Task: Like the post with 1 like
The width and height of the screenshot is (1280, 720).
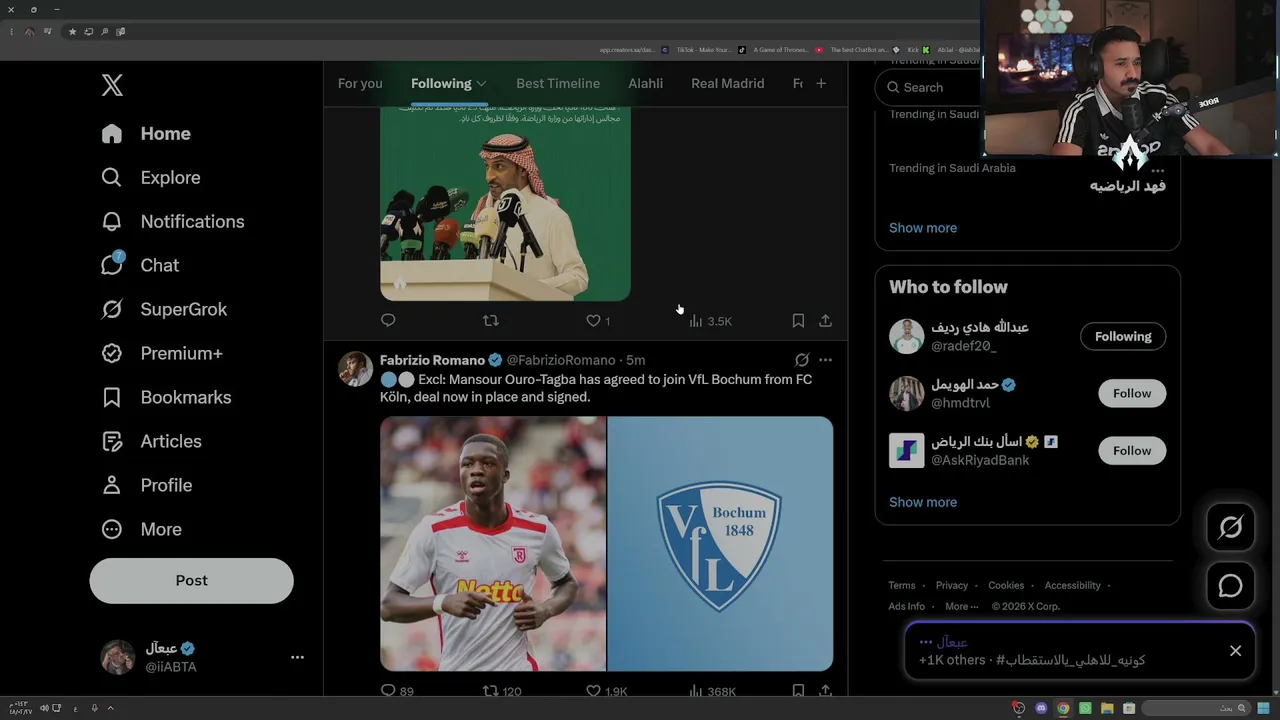Action: 598,321
